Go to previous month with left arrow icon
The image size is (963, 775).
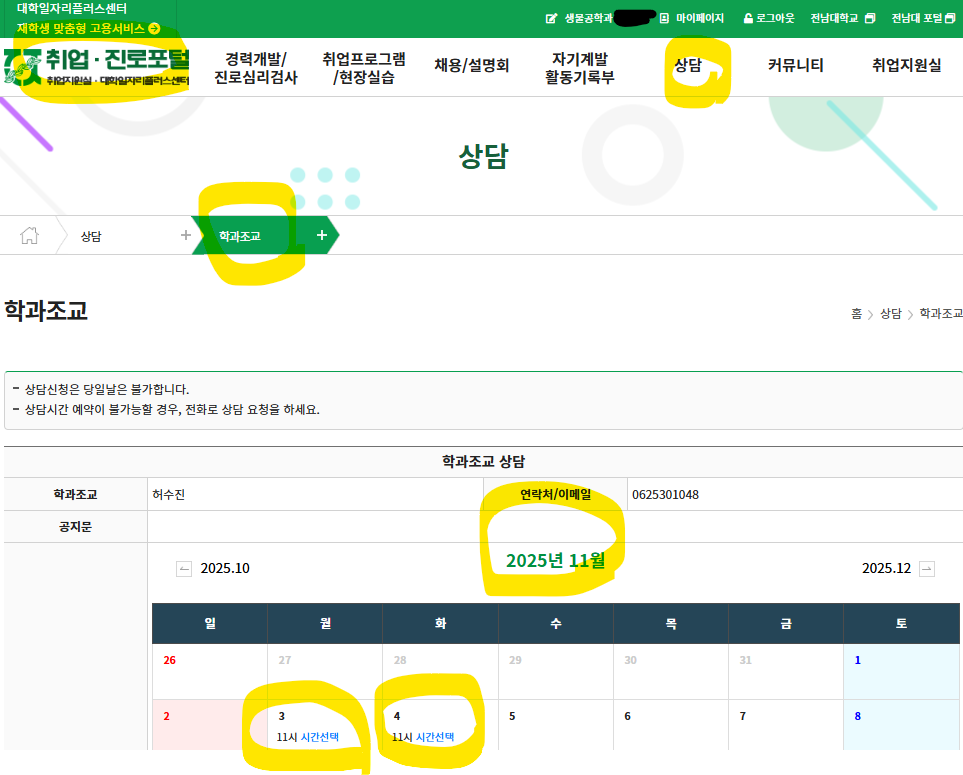[x=184, y=569]
